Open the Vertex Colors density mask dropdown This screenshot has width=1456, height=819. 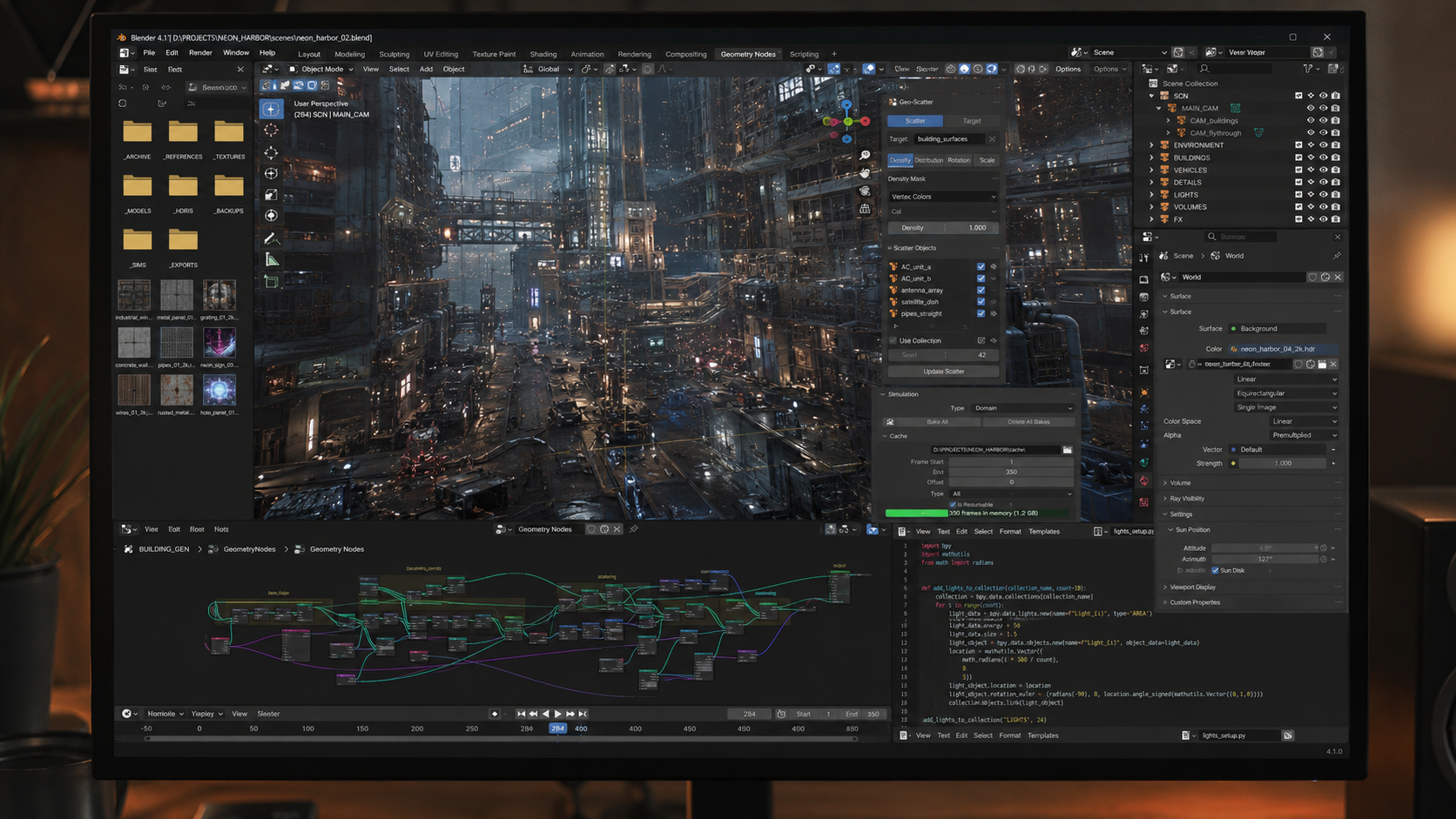[943, 197]
